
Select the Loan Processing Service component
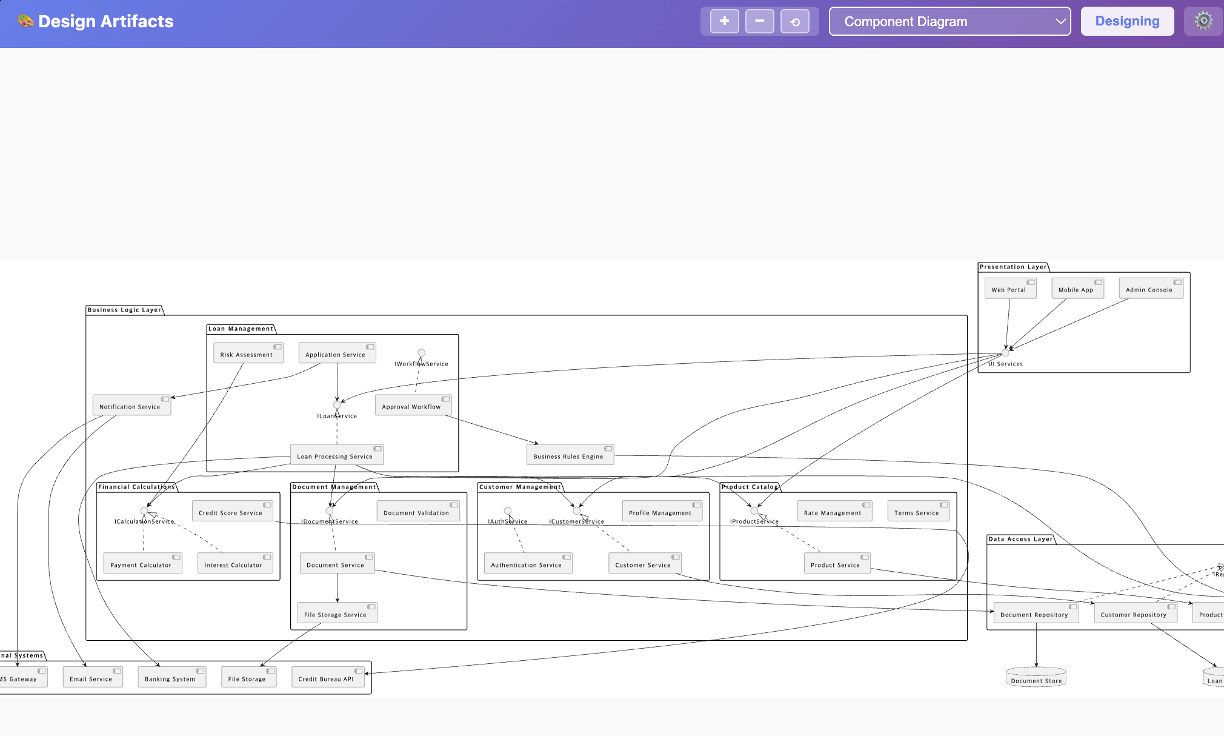tap(337, 455)
